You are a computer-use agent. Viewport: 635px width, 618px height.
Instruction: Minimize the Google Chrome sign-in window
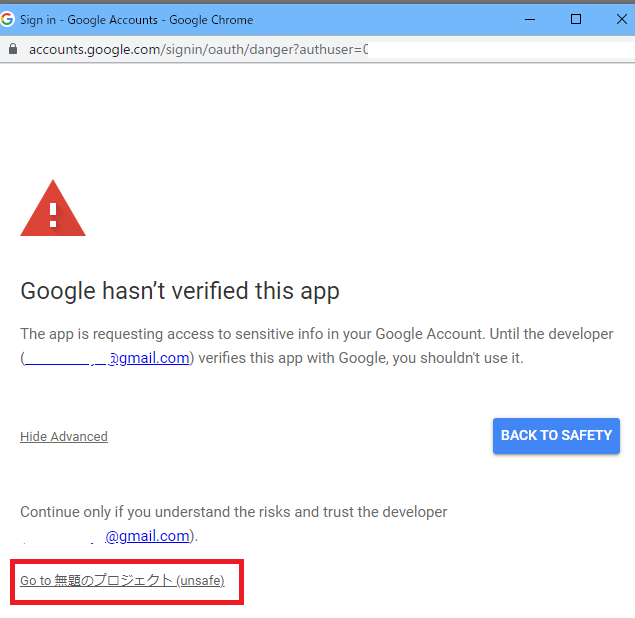pyautogui.click(x=530, y=19)
